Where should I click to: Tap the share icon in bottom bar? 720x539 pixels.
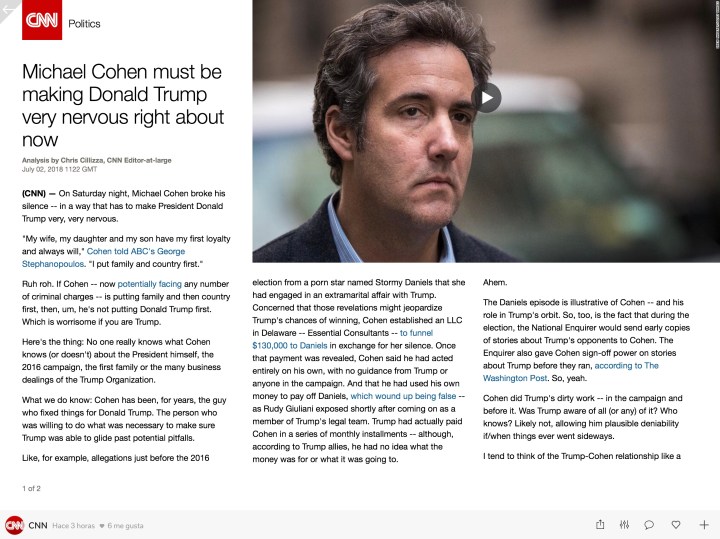coord(600,524)
